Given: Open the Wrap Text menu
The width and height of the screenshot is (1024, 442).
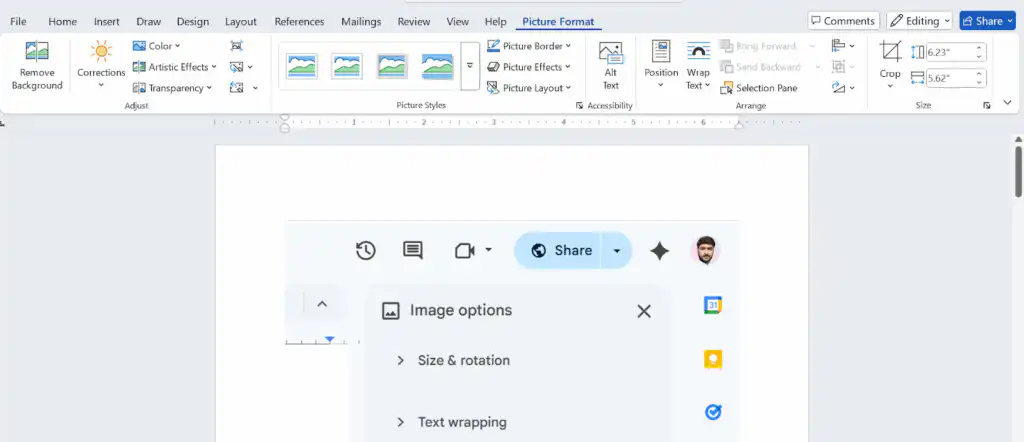Looking at the screenshot, I should coord(698,65).
